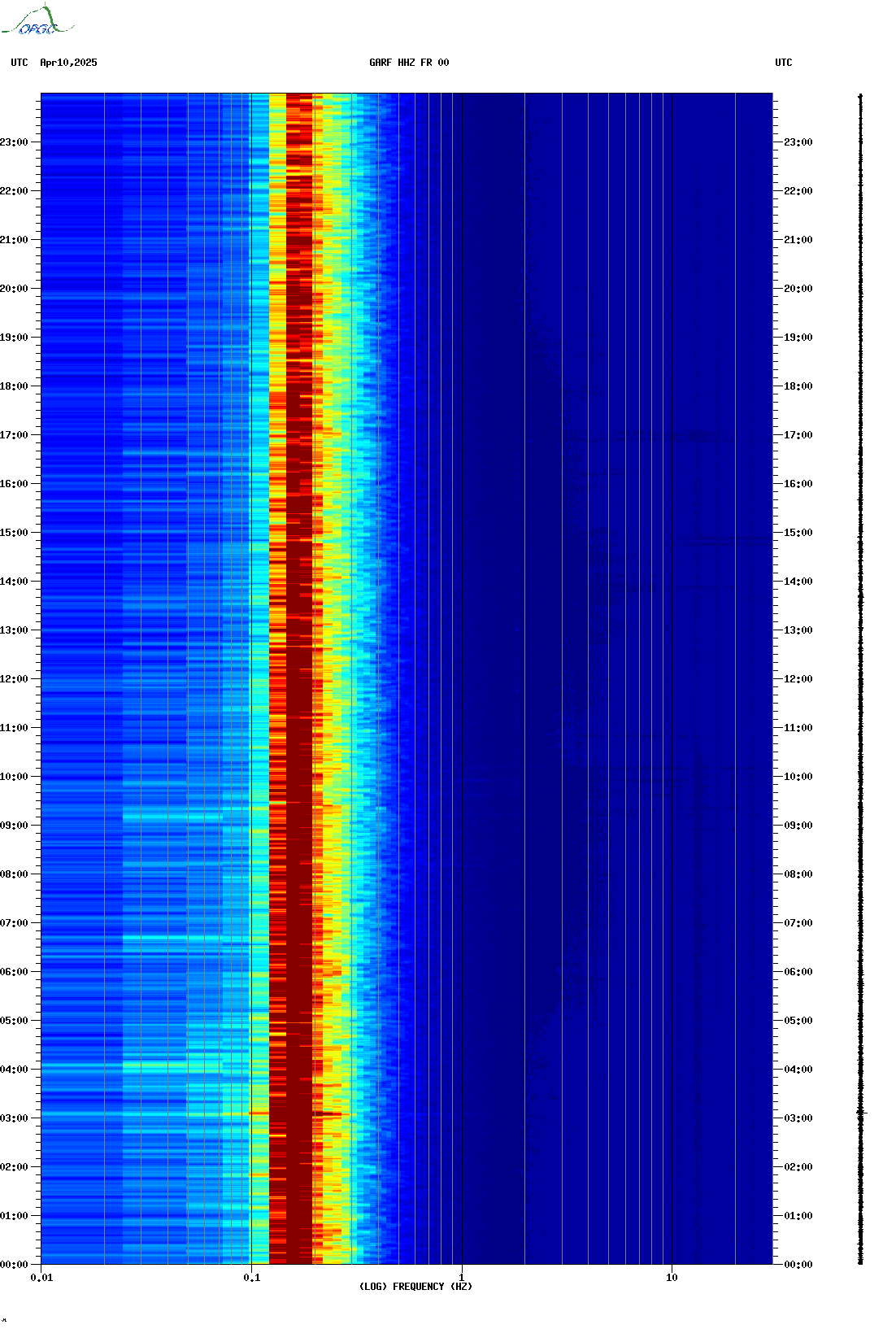The width and height of the screenshot is (896, 1329).
Task: Click the left 23:00 time label
Action: pos(14,142)
